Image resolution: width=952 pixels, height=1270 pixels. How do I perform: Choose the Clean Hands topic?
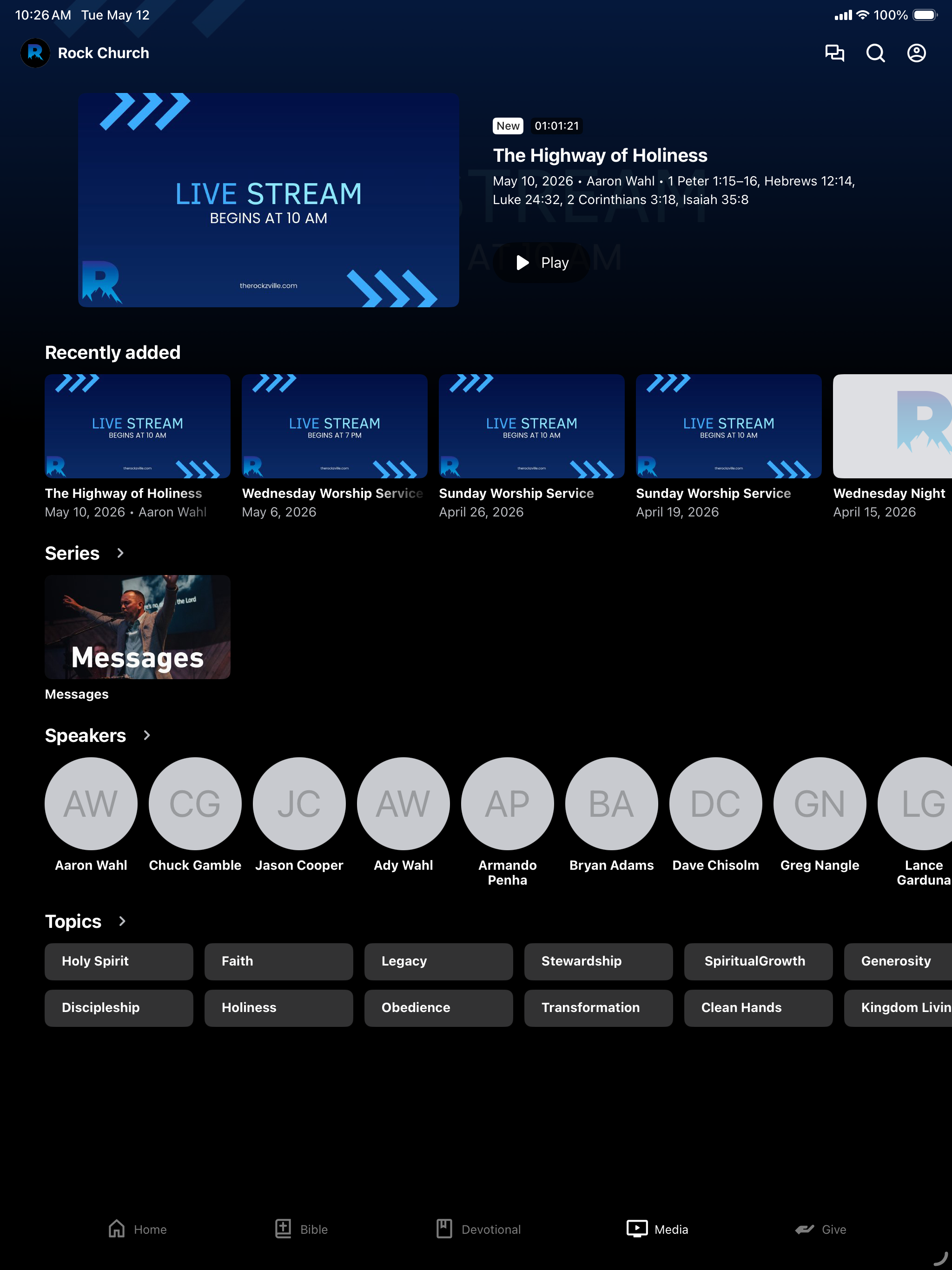[759, 1008]
